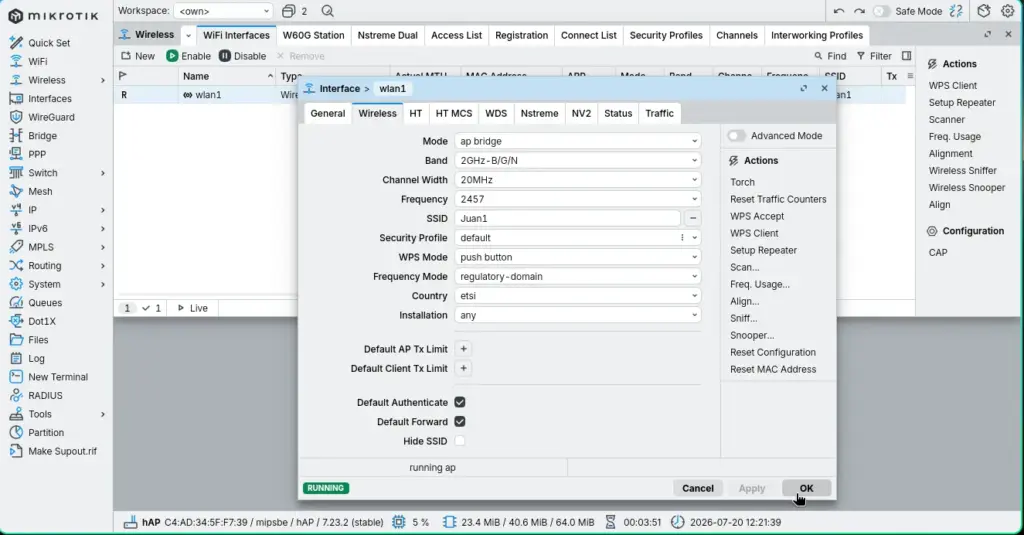Switch to the General tab in dialog

[x=327, y=113]
